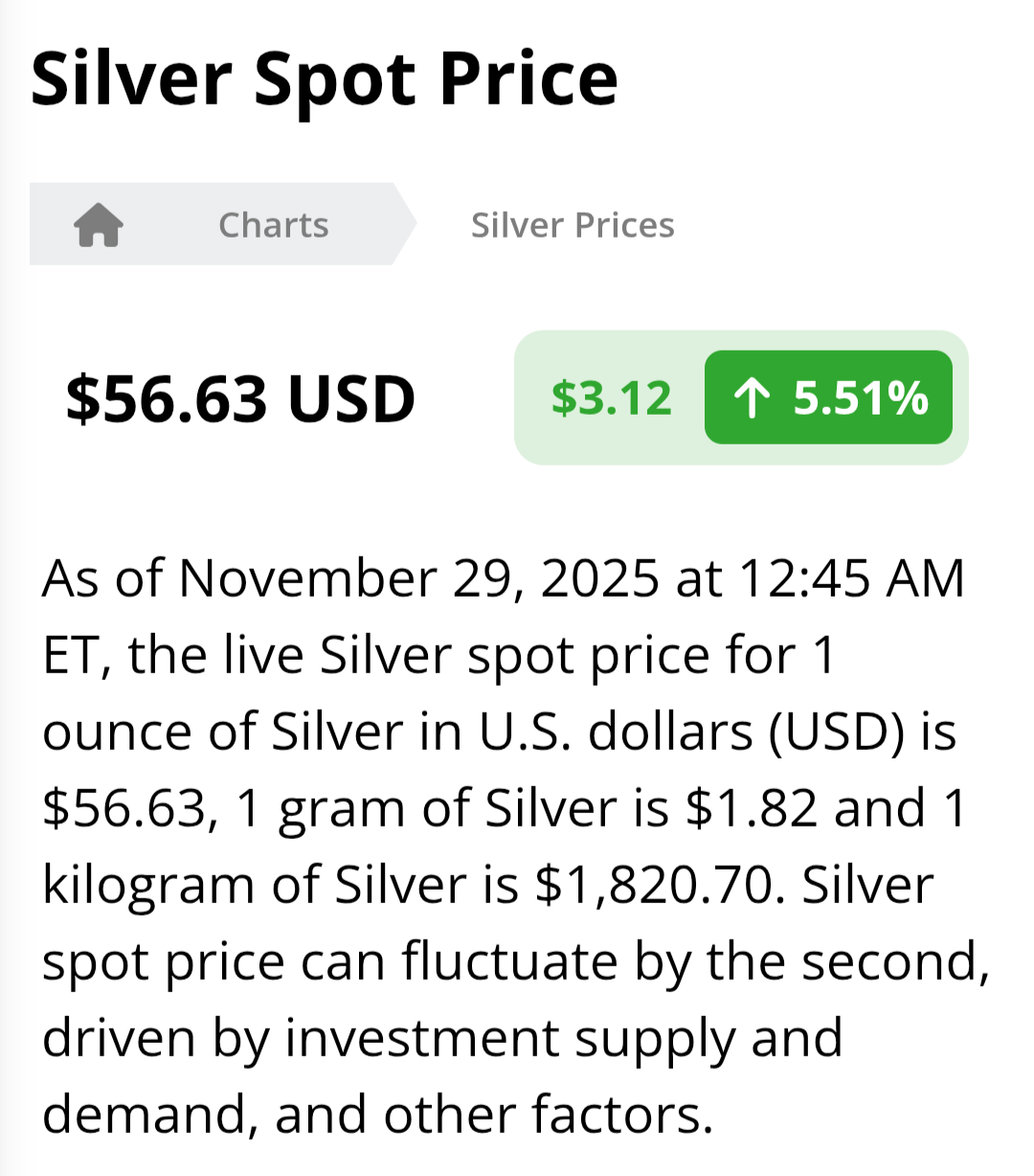Click the $3.12 price change amount
The image size is (1034, 1176).
pyautogui.click(x=611, y=397)
